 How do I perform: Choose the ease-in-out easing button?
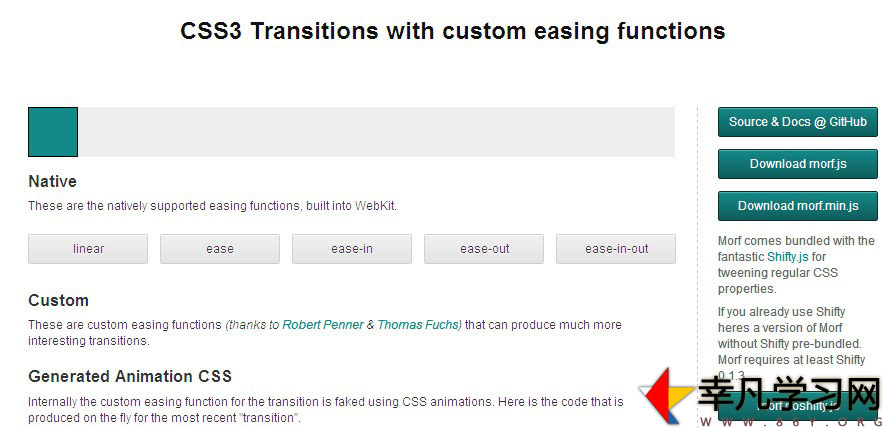[616, 249]
